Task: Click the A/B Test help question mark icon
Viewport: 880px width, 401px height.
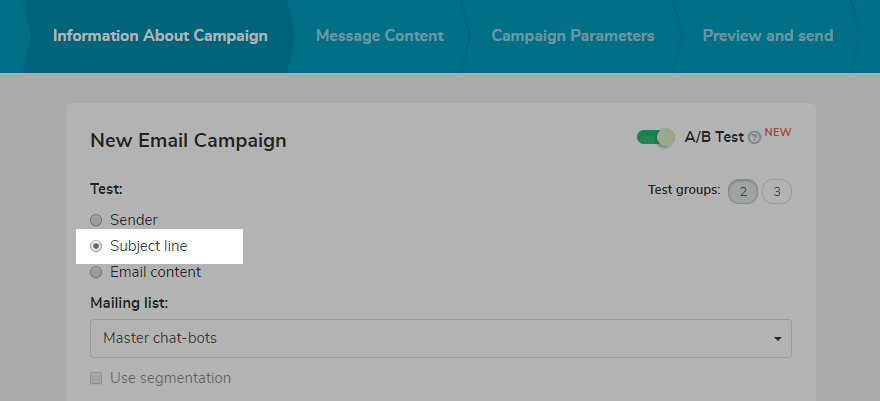Action: click(x=754, y=138)
